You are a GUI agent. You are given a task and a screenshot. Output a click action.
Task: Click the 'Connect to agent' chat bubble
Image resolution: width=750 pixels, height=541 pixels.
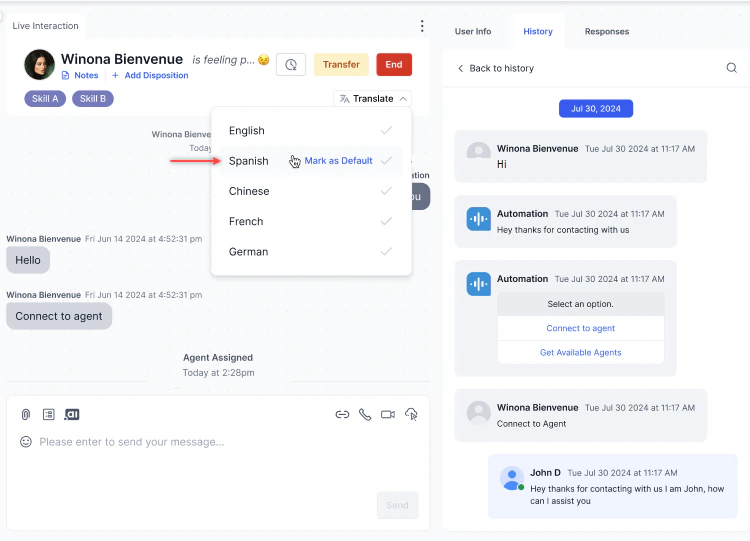[59, 316]
